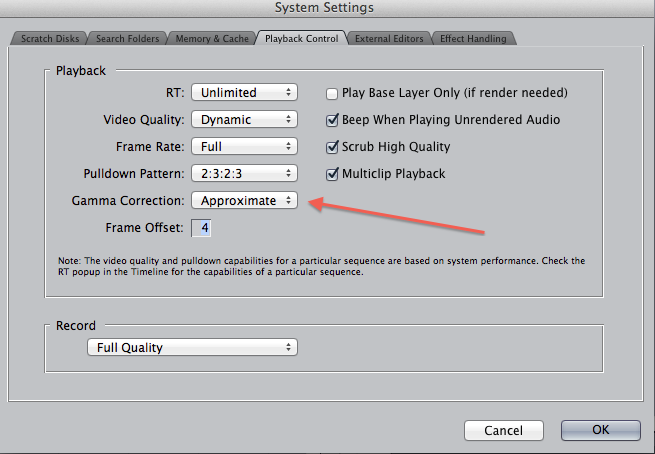655x454 pixels.
Task: Open the Record quality dropdown
Action: pos(192,347)
